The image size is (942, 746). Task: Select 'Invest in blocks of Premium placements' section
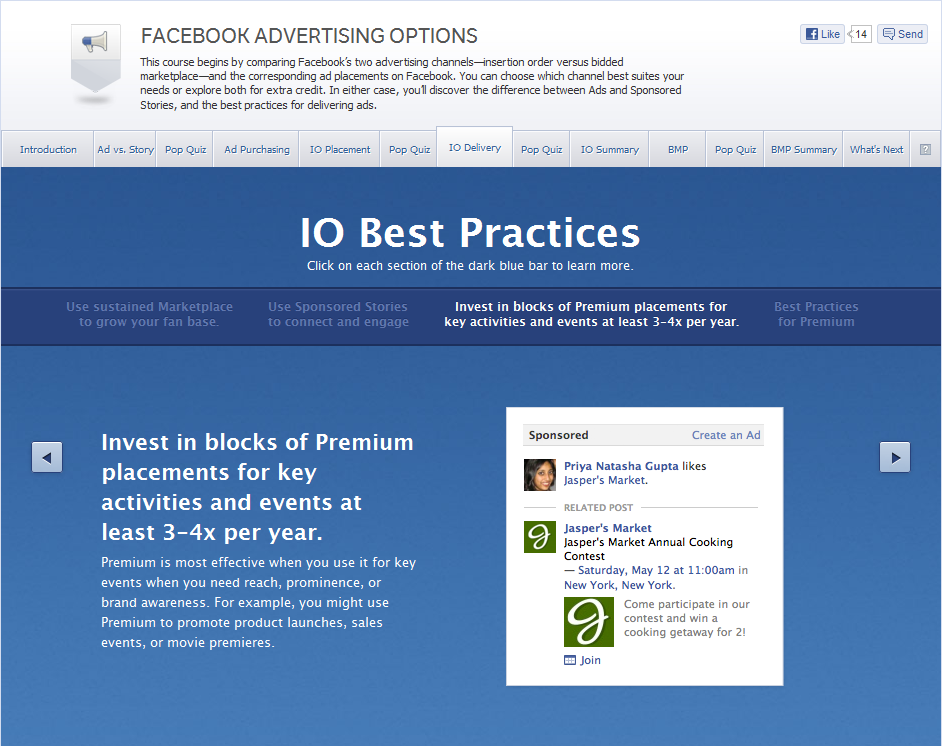point(592,314)
